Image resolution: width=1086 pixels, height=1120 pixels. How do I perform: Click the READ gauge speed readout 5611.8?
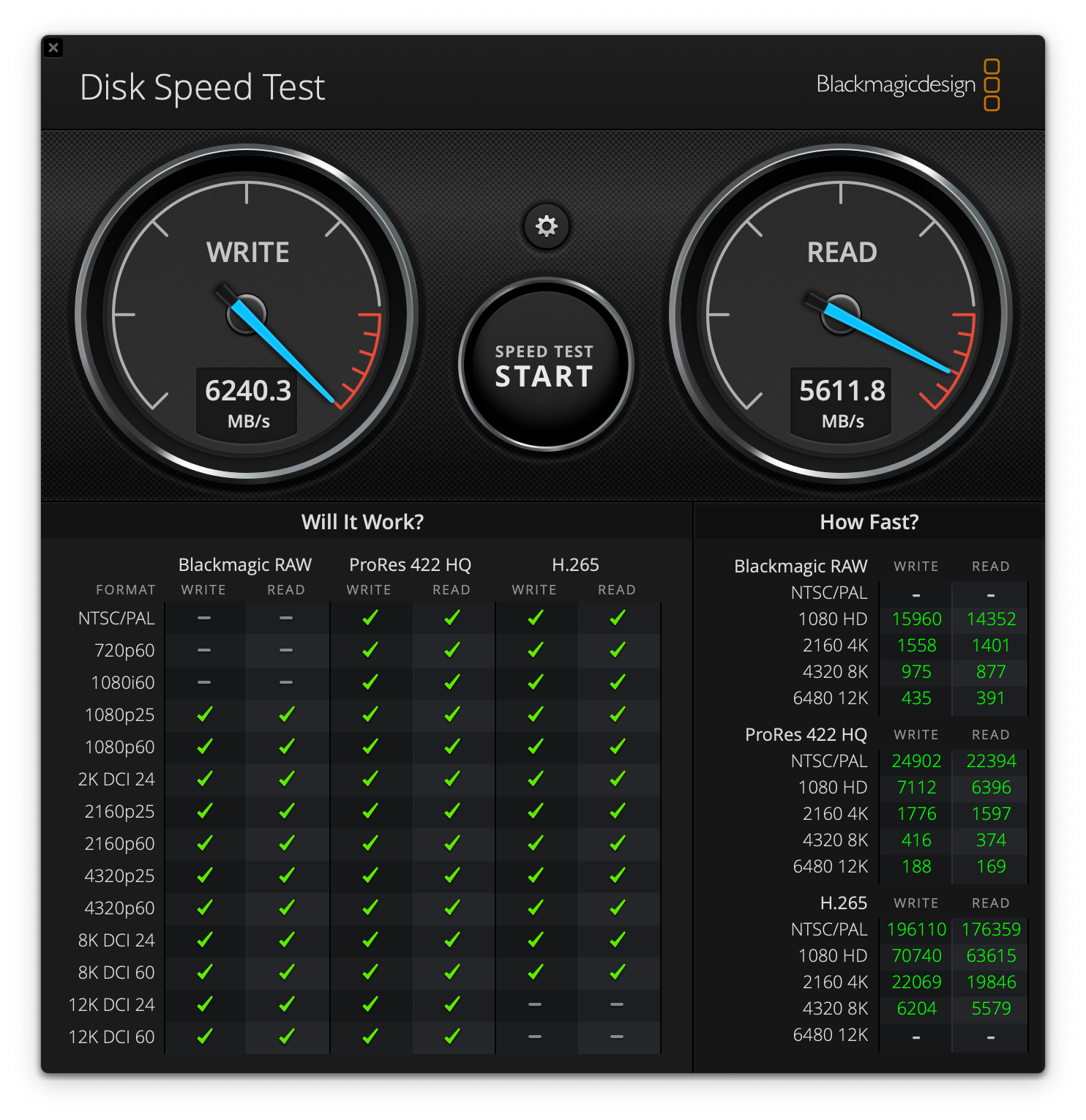pyautogui.click(x=842, y=391)
